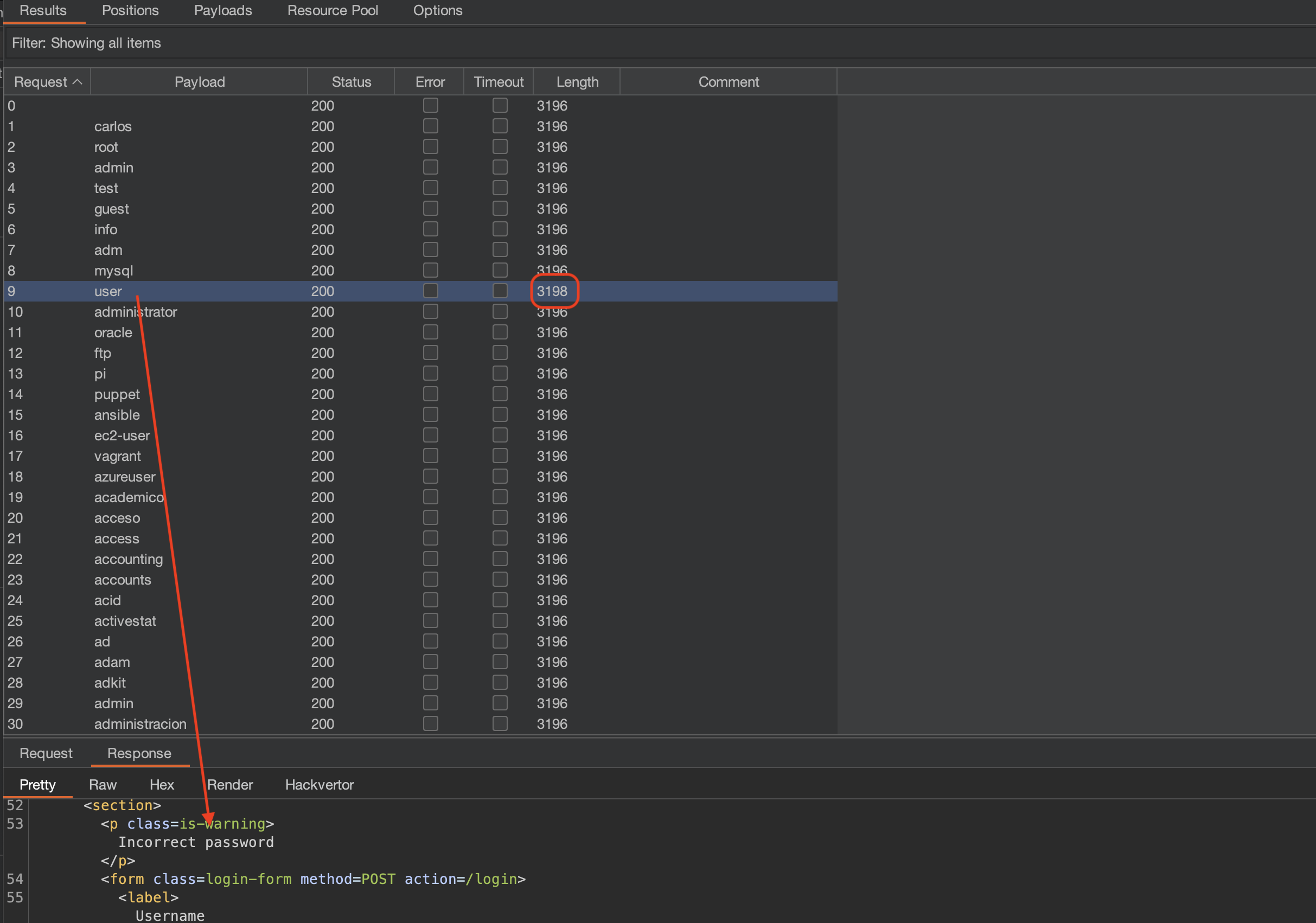
Task: Enable Timeout checkbox for vagrant row
Action: [500, 456]
